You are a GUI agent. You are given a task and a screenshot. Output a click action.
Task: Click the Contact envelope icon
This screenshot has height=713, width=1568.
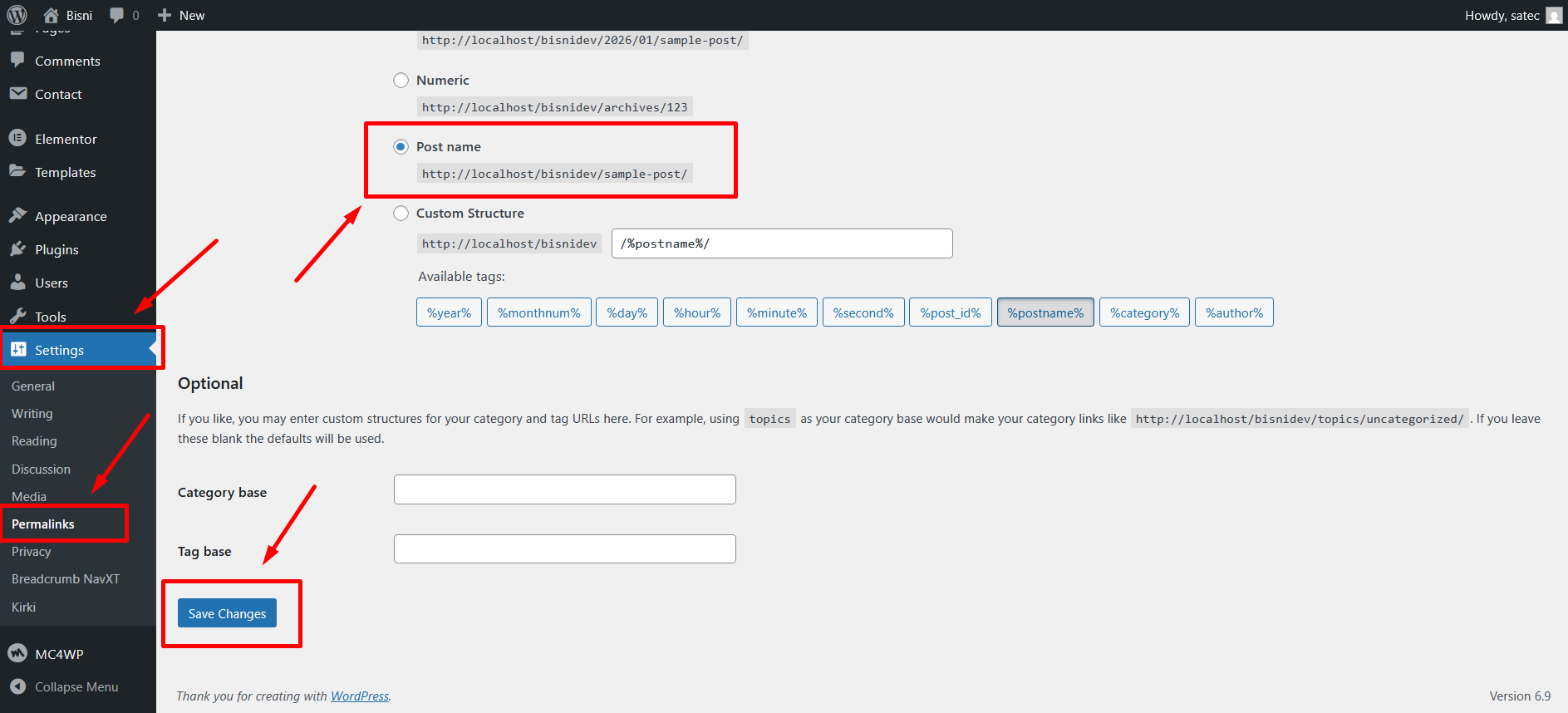coord(17,93)
